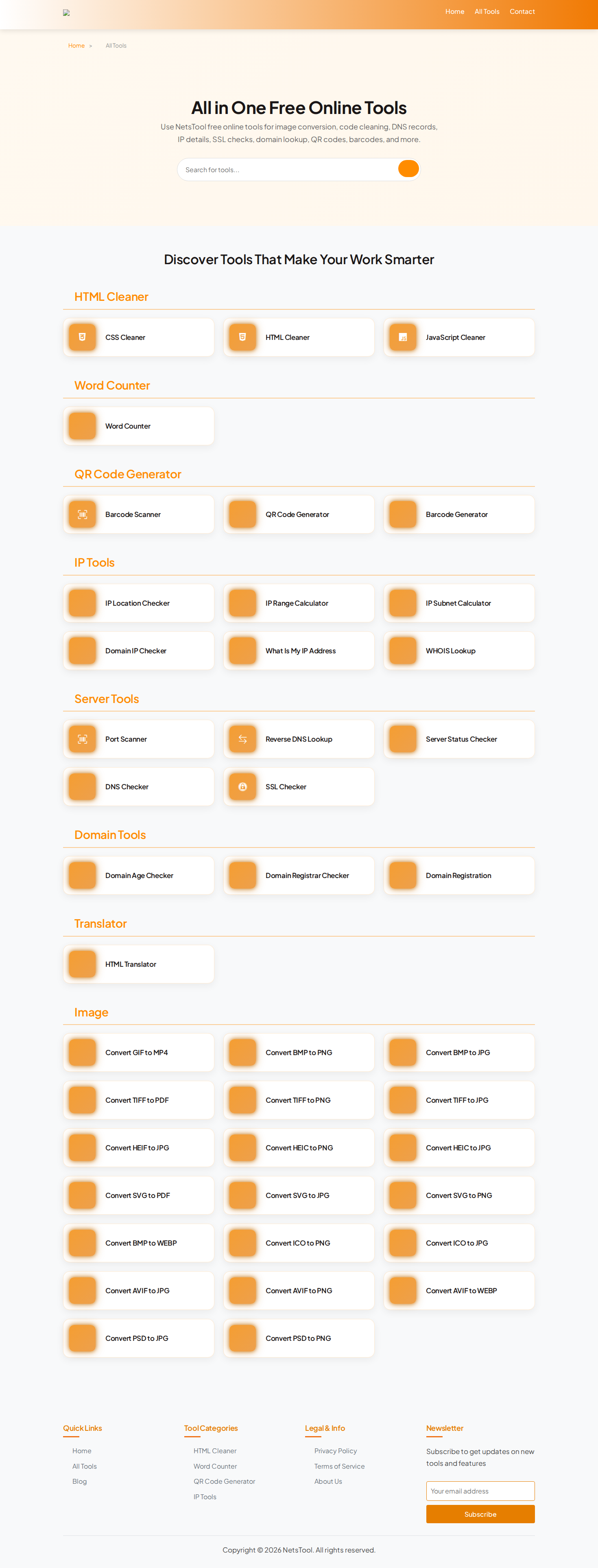Open Convert HEIC to PNG tool
The image size is (598, 1568).
(x=299, y=1148)
